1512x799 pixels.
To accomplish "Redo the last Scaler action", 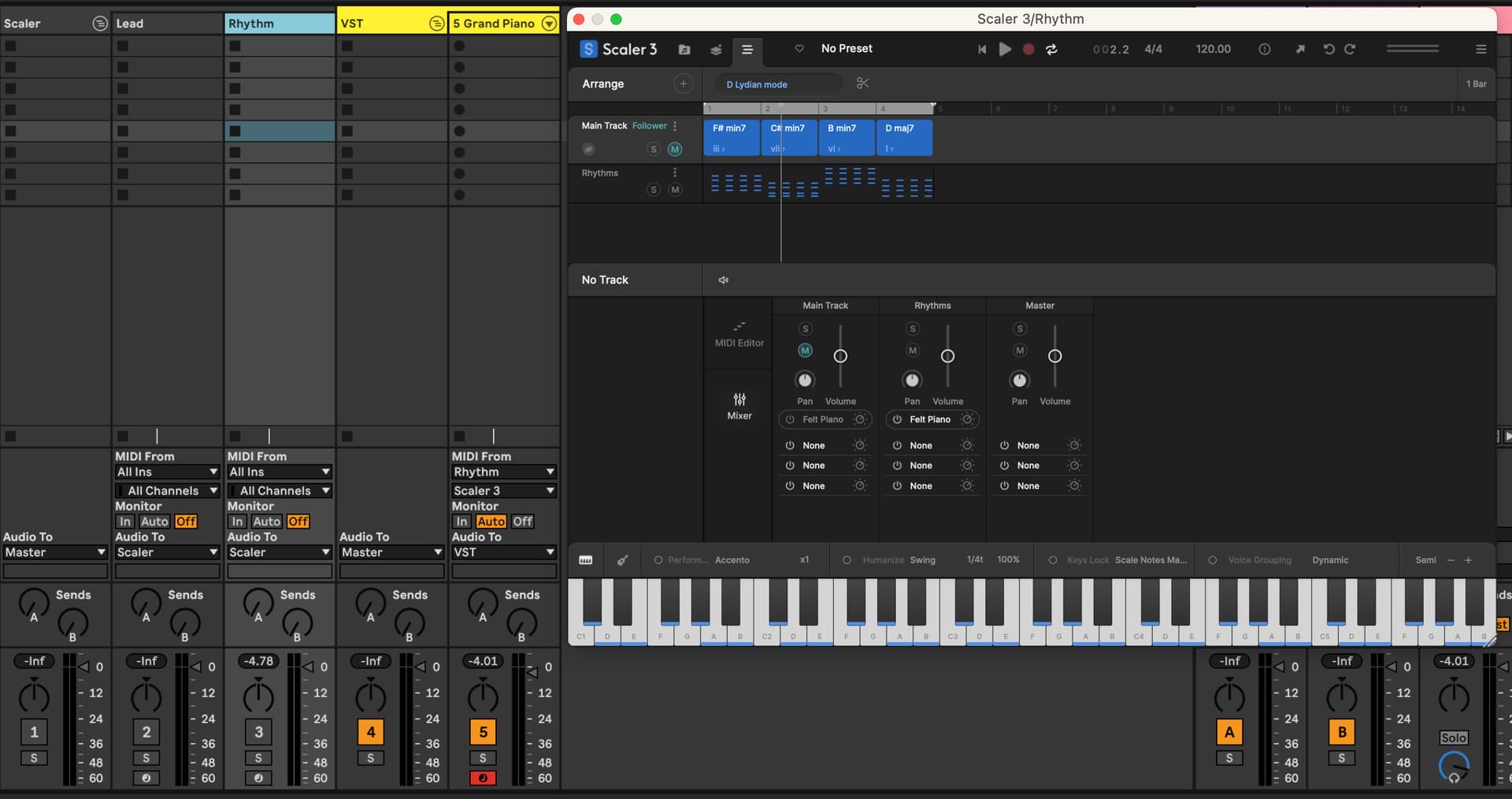I will click(1350, 49).
